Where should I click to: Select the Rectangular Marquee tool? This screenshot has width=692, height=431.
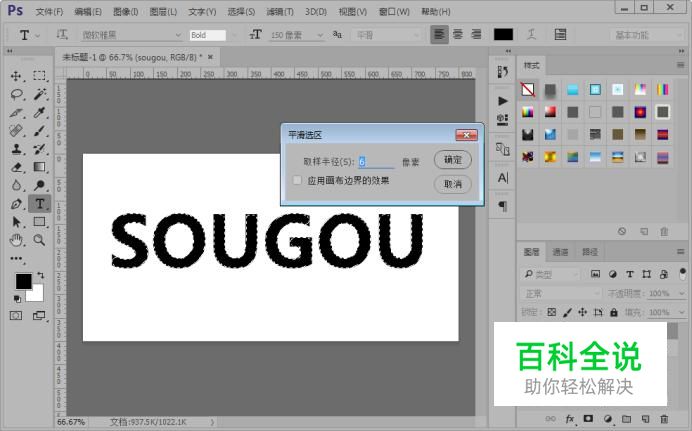coord(39,76)
